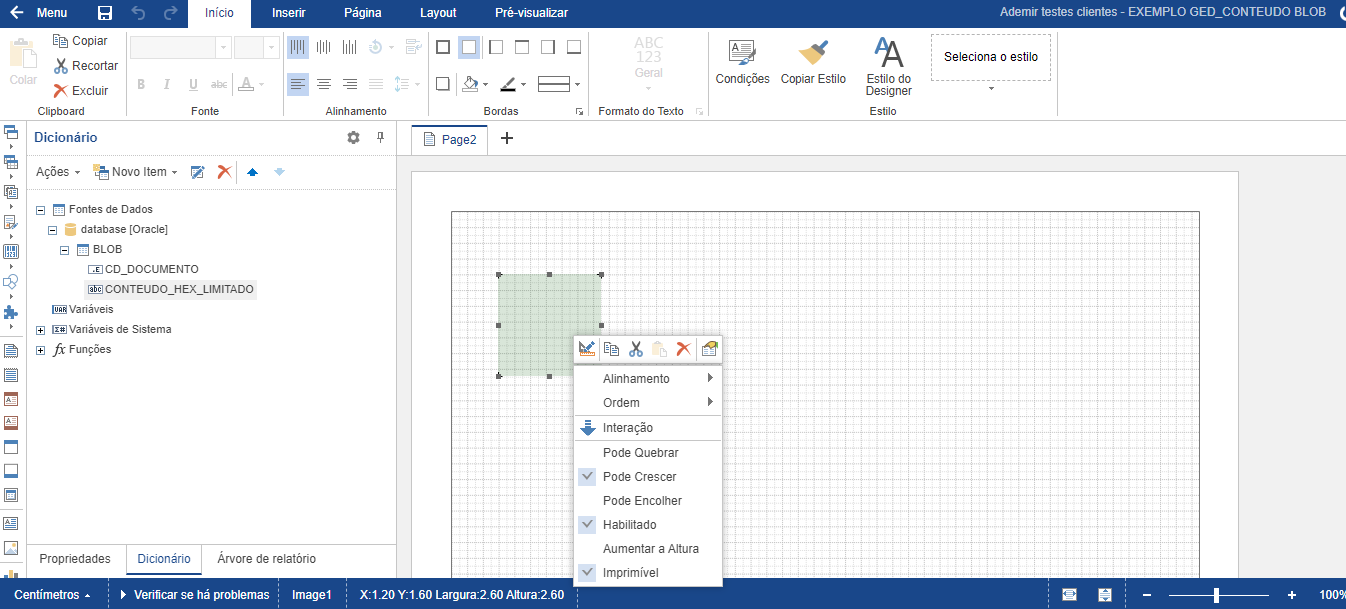1346x609 pixels.
Task: Click the Recortar scissors icon in Clipboard
Action: click(x=61, y=66)
